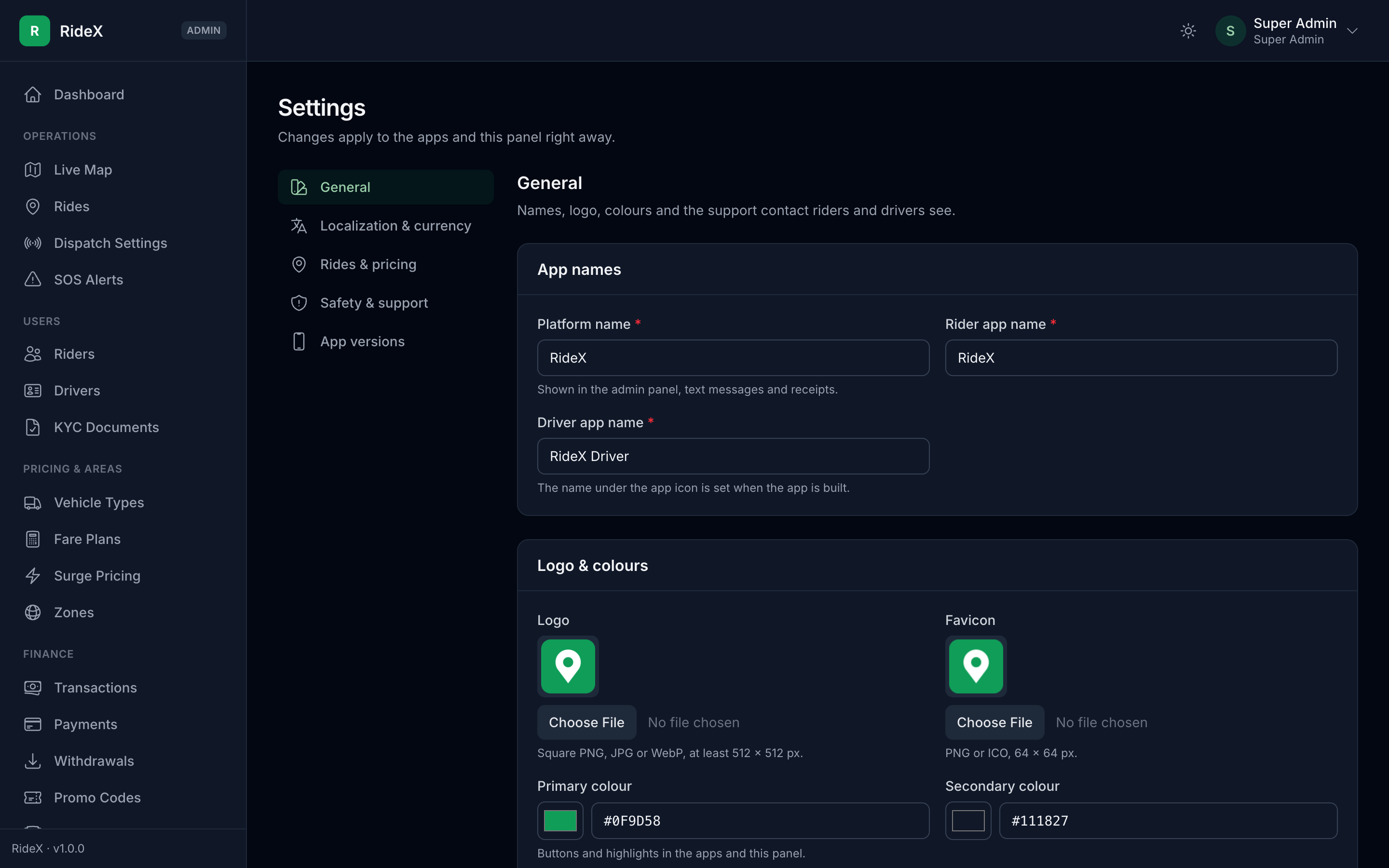Click the Rides pin icon in sidebar
Image resolution: width=1389 pixels, height=868 pixels.
point(33,207)
